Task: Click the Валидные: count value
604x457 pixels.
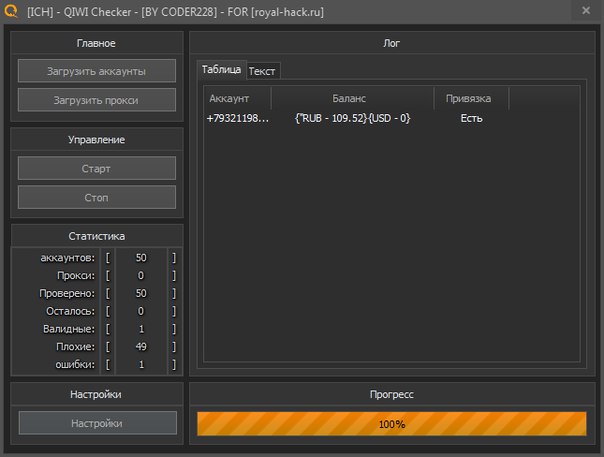Action: pos(141,329)
